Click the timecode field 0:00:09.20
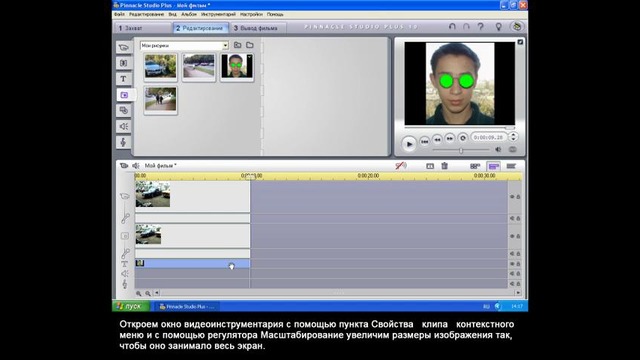The image size is (640, 360). pos(489,138)
